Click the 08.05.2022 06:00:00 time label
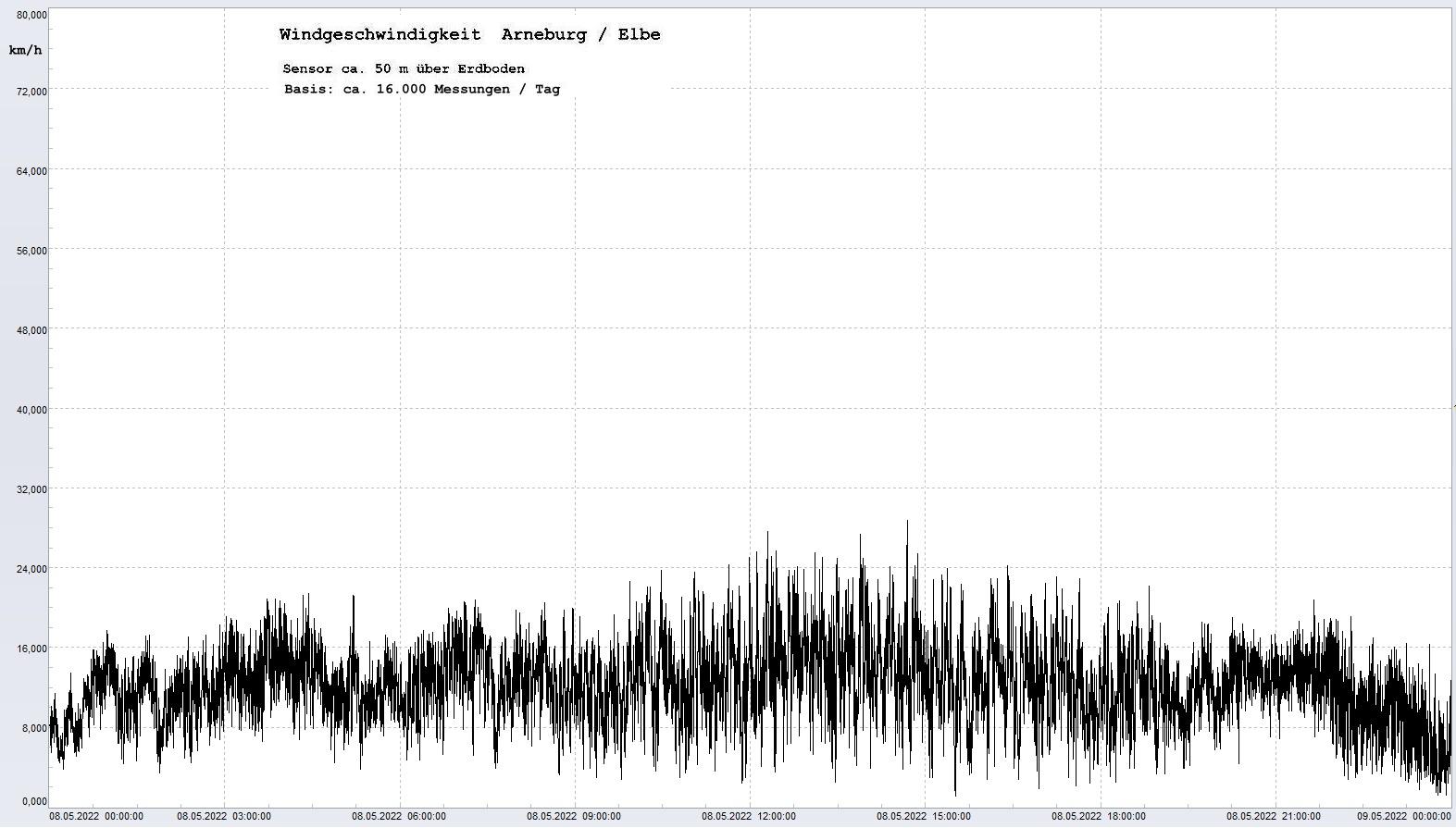Screen dimensions: 1456x828 pyautogui.click(x=399, y=816)
